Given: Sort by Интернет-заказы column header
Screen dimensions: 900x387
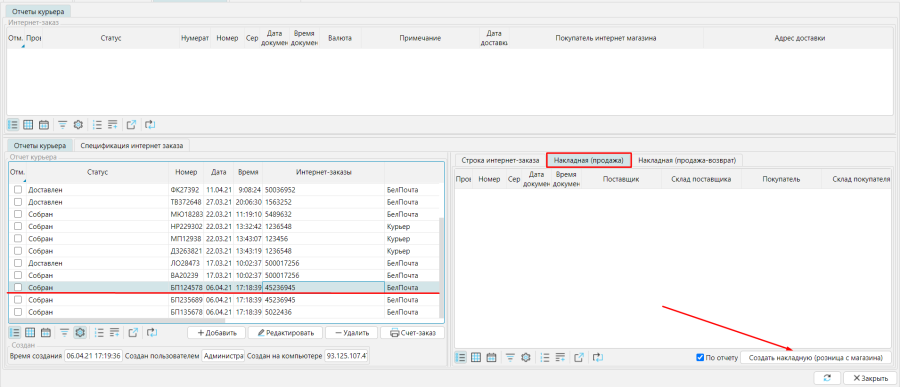Looking at the screenshot, I should click(x=324, y=172).
